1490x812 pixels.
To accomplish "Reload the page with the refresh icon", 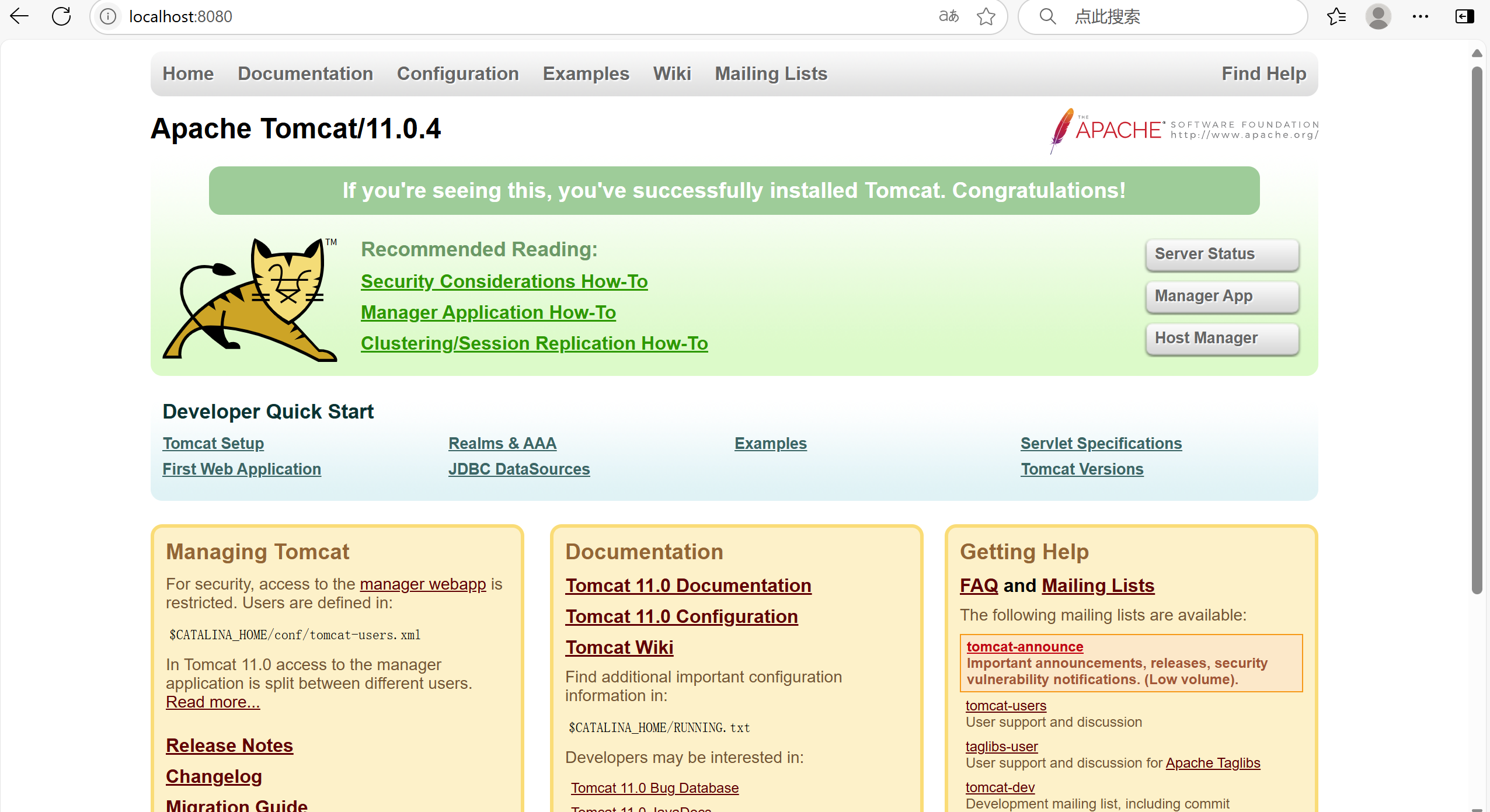I will point(61,16).
